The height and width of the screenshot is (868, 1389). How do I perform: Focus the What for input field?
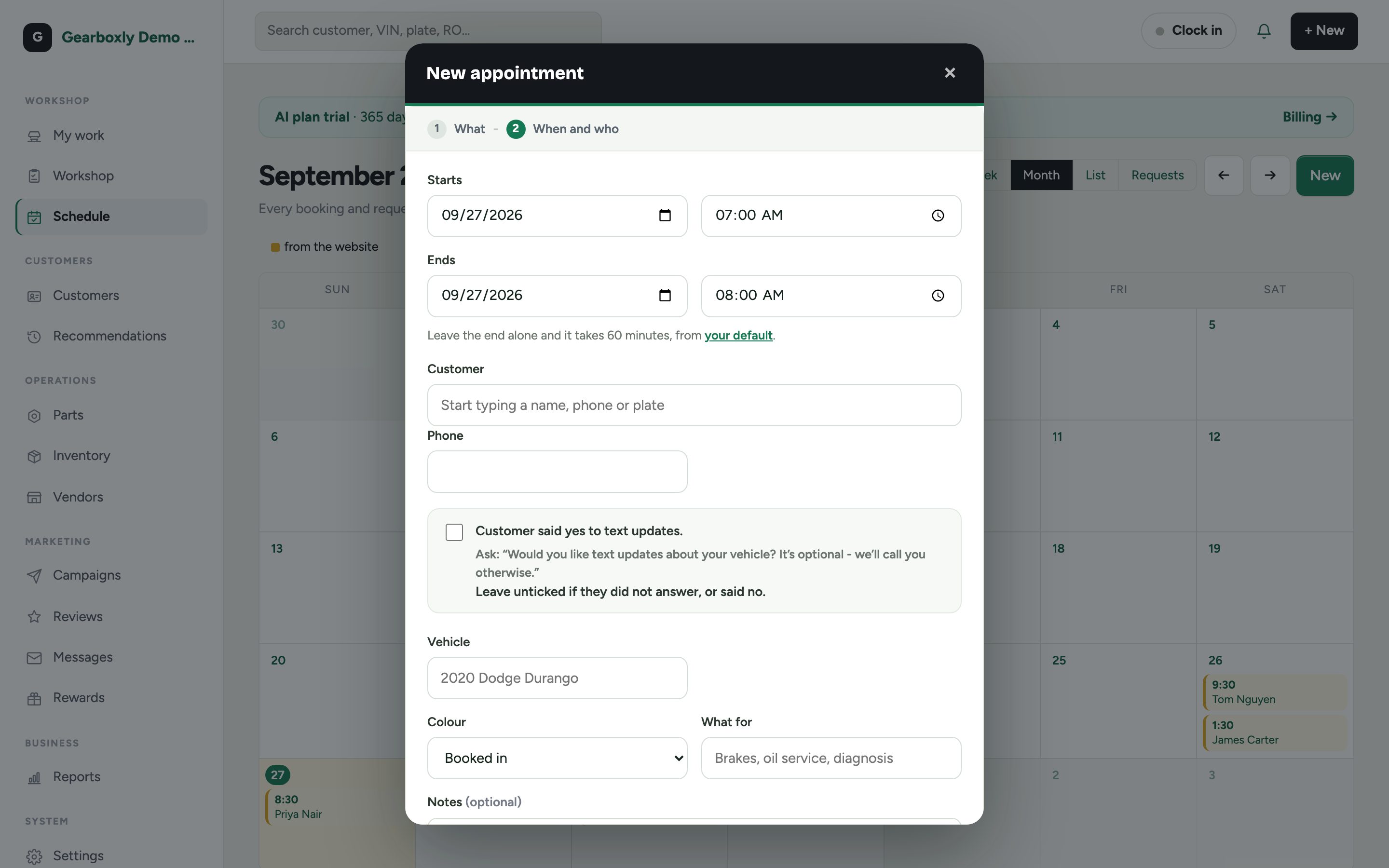831,758
